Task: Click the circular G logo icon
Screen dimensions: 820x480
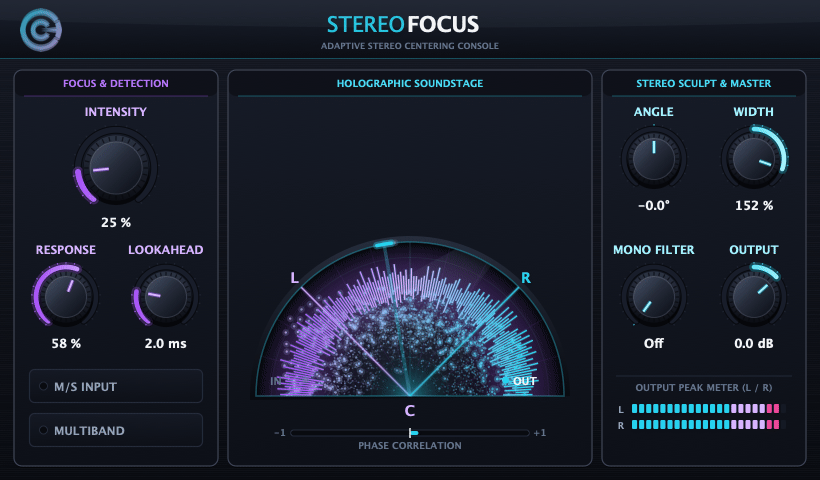Action: pyautogui.click(x=41, y=30)
